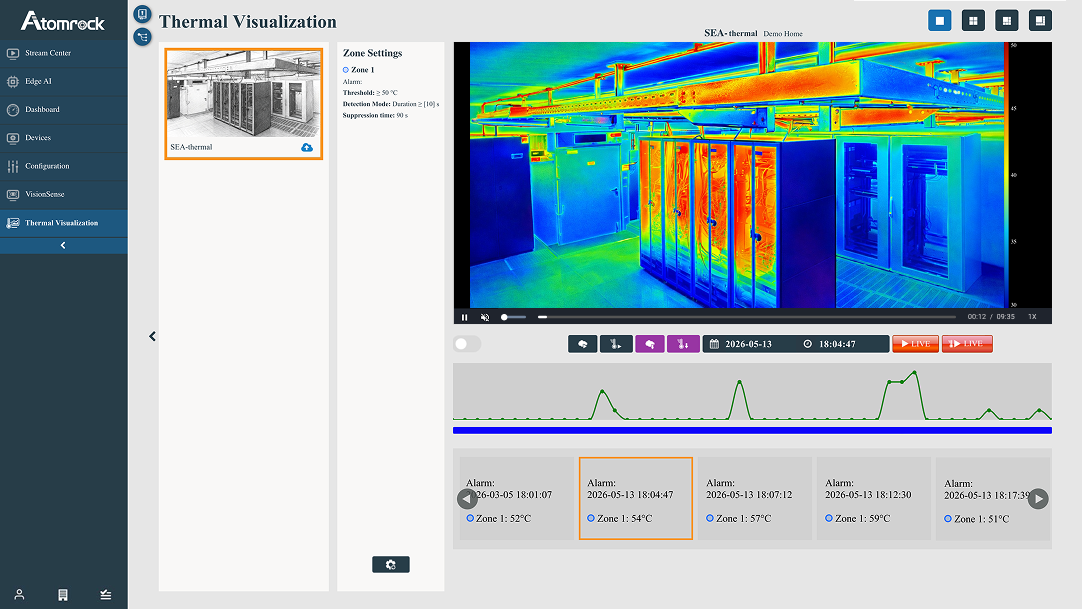The width and height of the screenshot is (1082, 610).
Task: Show previous alarms with the left arrow
Action: point(467,498)
